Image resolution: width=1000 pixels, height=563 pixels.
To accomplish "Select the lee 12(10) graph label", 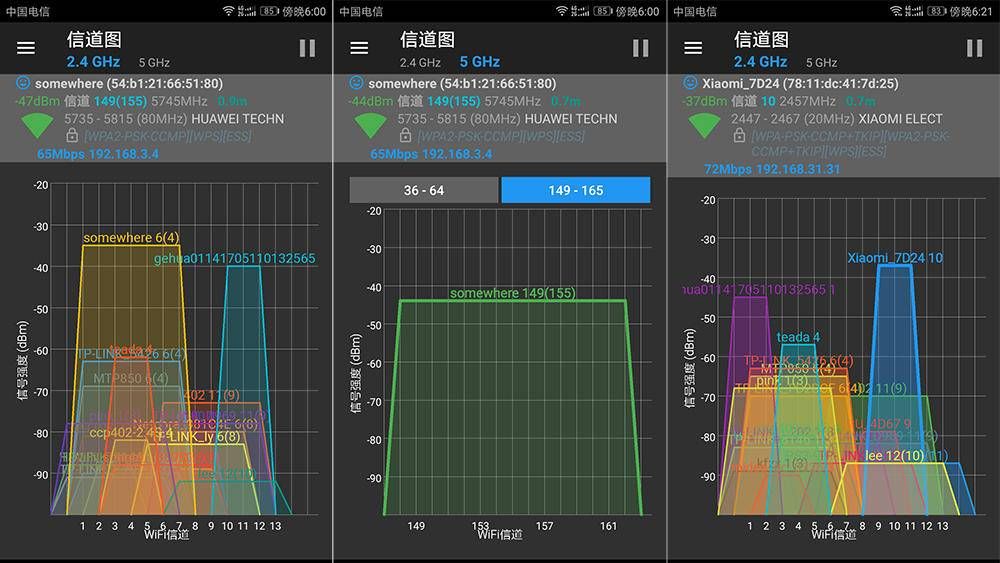I will 894,455.
